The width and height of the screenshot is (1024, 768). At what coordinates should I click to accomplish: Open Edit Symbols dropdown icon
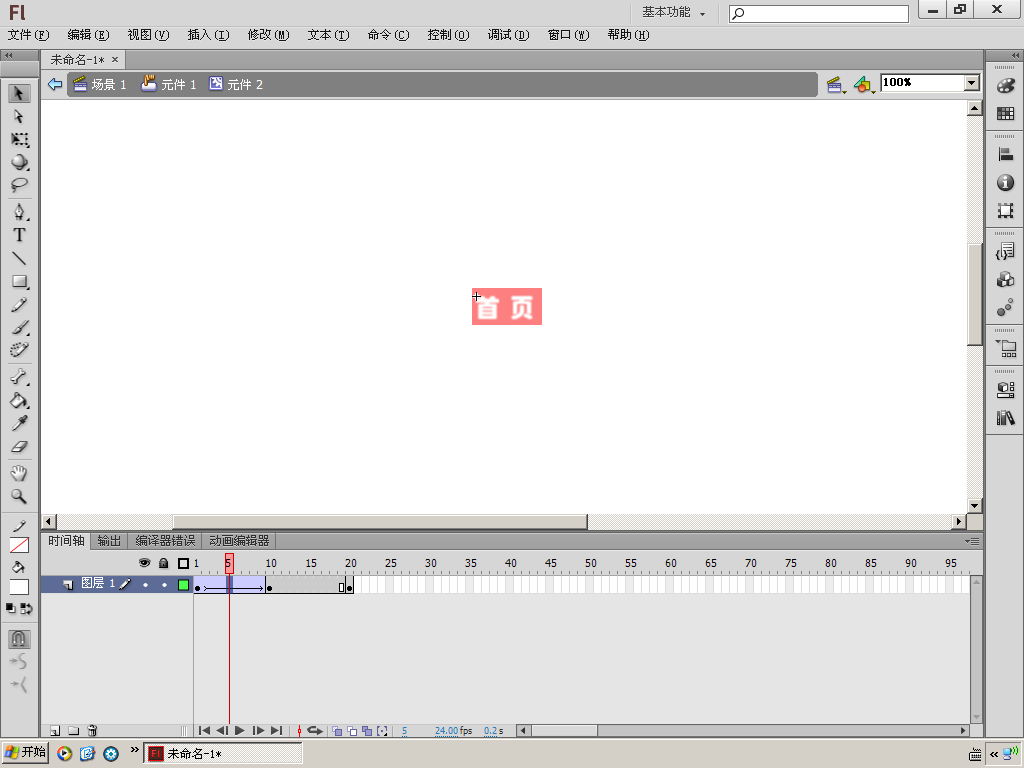[x=864, y=85]
